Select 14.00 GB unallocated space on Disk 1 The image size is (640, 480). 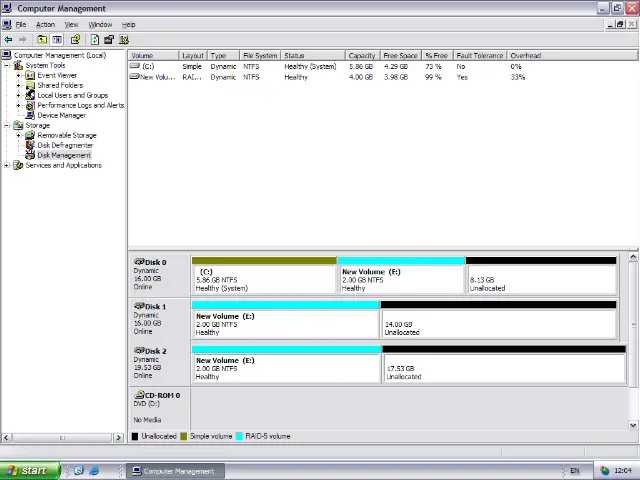click(x=498, y=320)
